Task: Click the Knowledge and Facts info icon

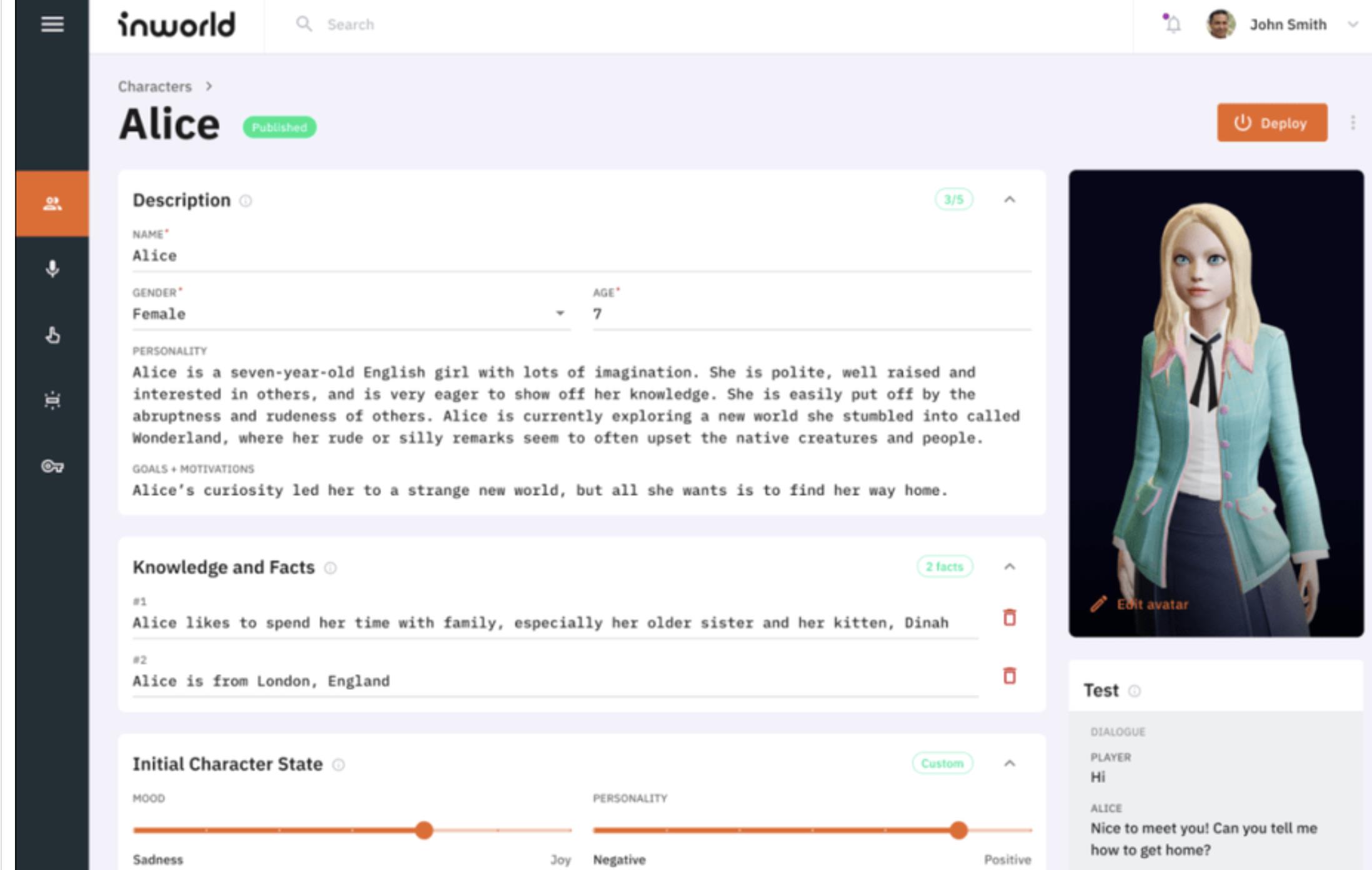Action: 330,567
